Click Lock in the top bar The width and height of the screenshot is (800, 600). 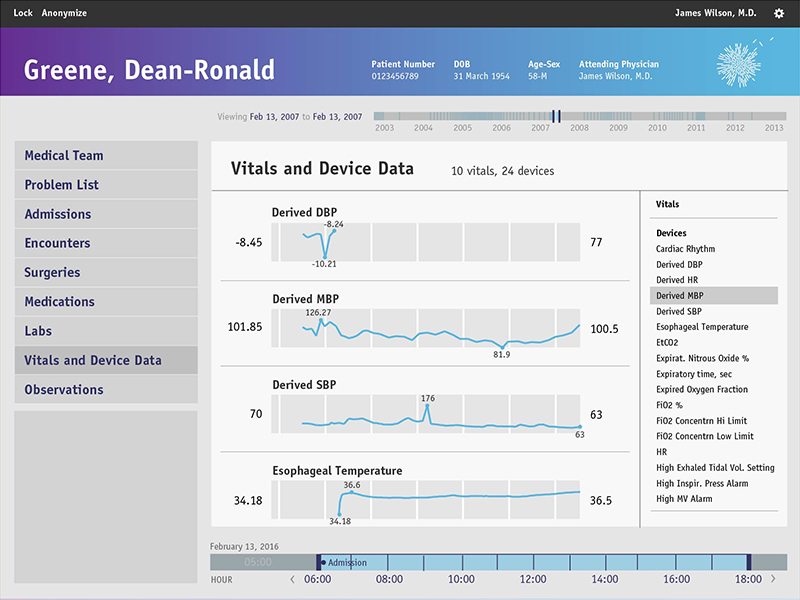click(22, 13)
